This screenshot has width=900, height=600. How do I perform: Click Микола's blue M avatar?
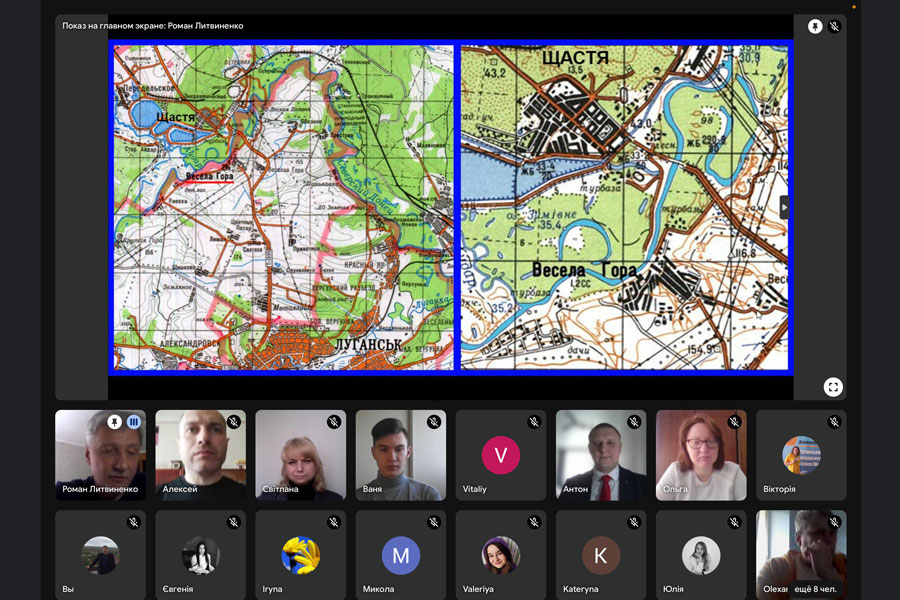[401, 555]
